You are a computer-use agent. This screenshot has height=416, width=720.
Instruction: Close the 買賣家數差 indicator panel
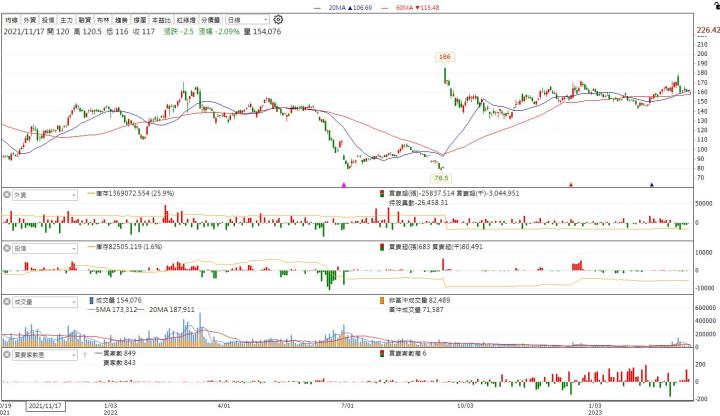[x=6, y=353]
